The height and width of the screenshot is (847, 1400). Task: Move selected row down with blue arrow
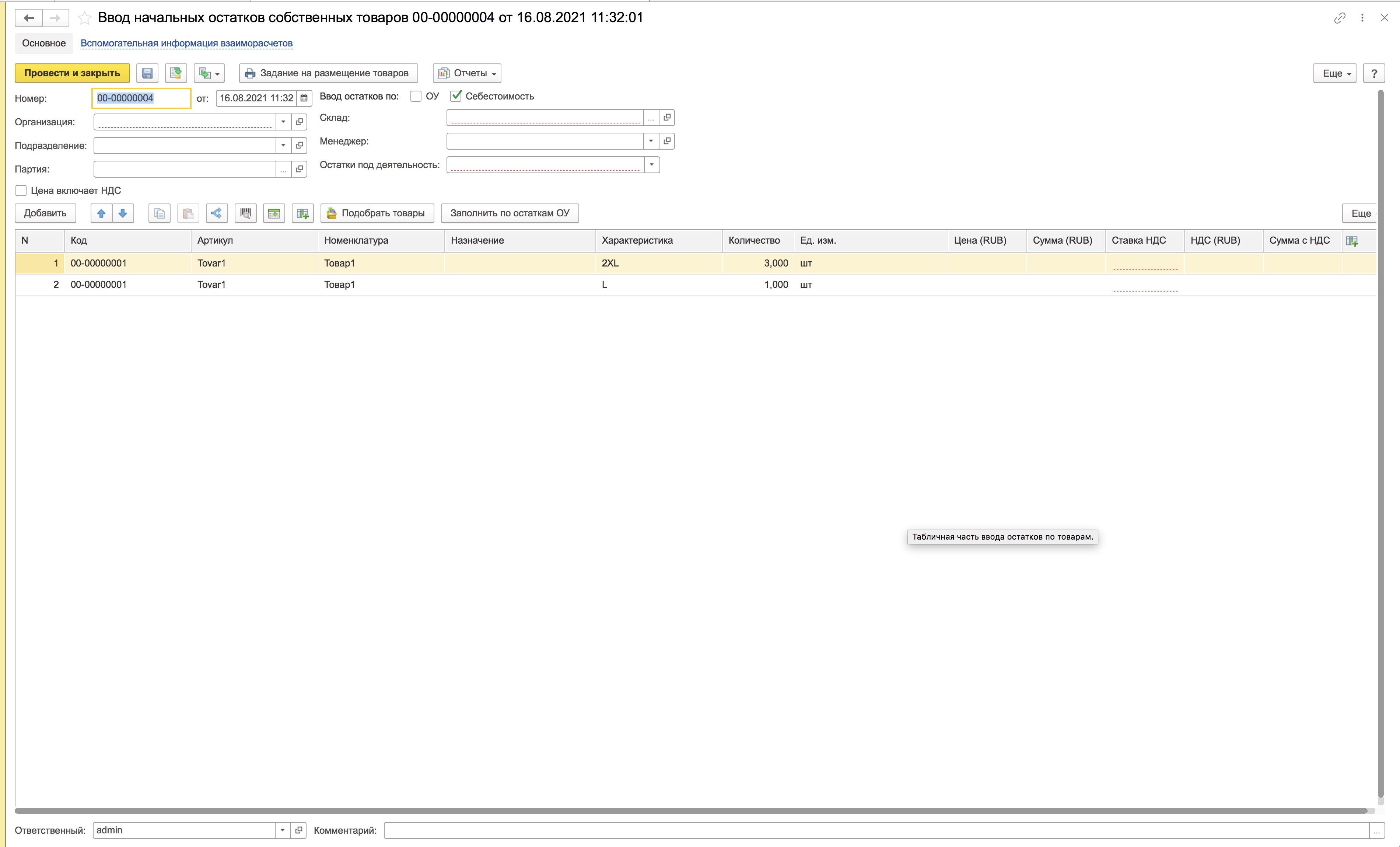pos(123,213)
